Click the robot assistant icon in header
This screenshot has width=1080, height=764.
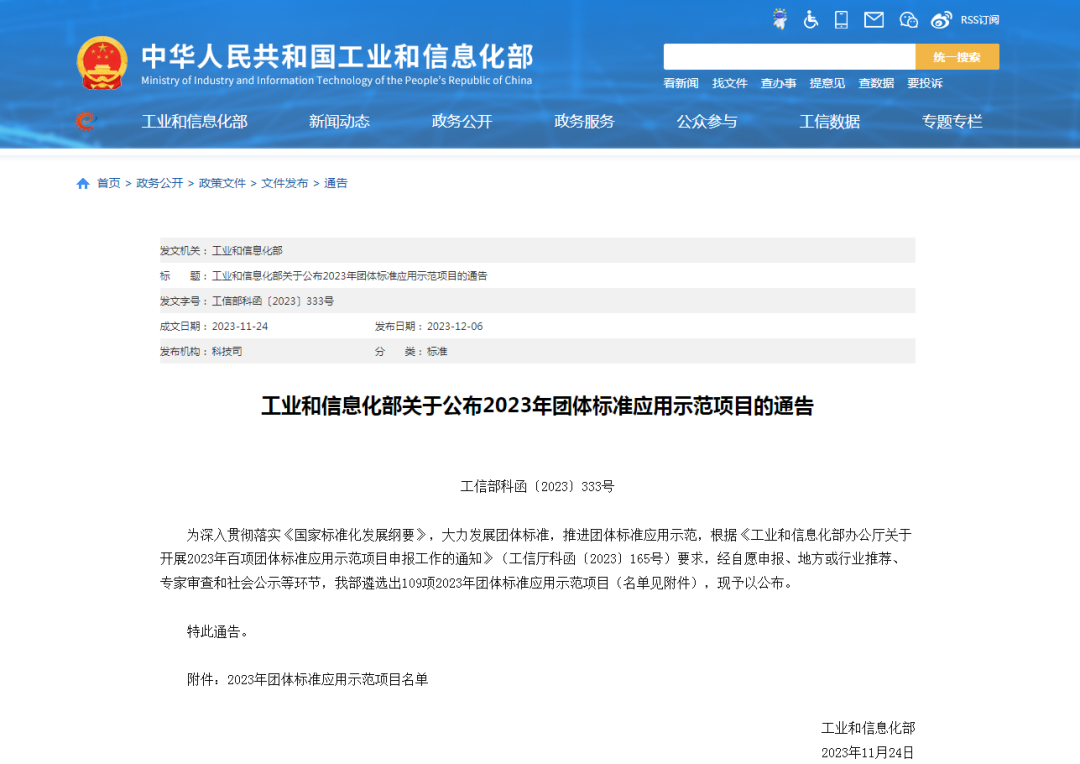click(780, 19)
